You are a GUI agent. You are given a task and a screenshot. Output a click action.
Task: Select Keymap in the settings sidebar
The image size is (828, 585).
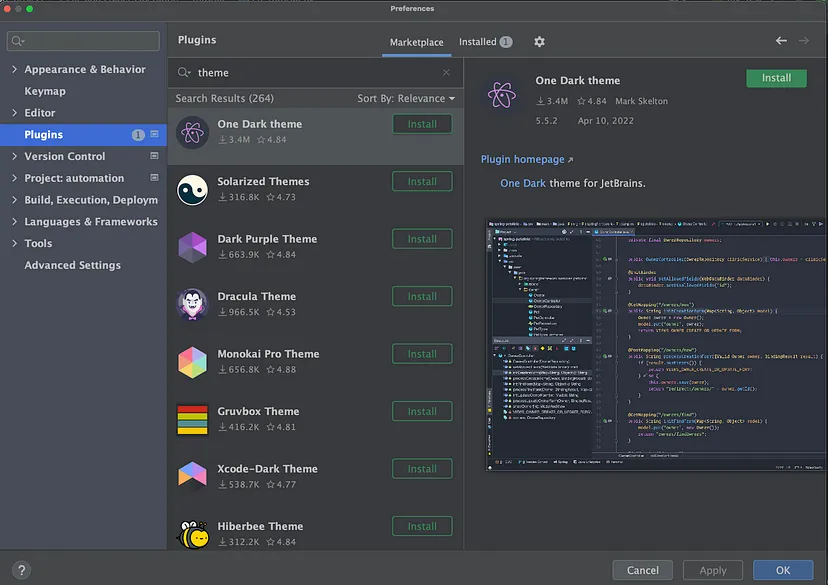[45, 91]
